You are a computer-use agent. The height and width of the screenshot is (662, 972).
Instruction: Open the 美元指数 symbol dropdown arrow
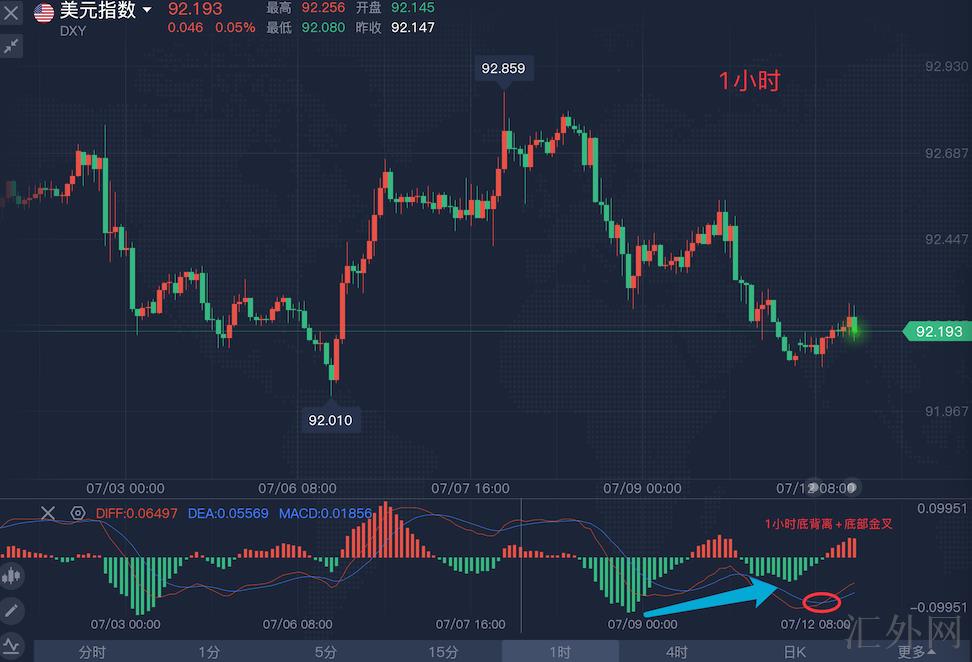pyautogui.click(x=147, y=10)
